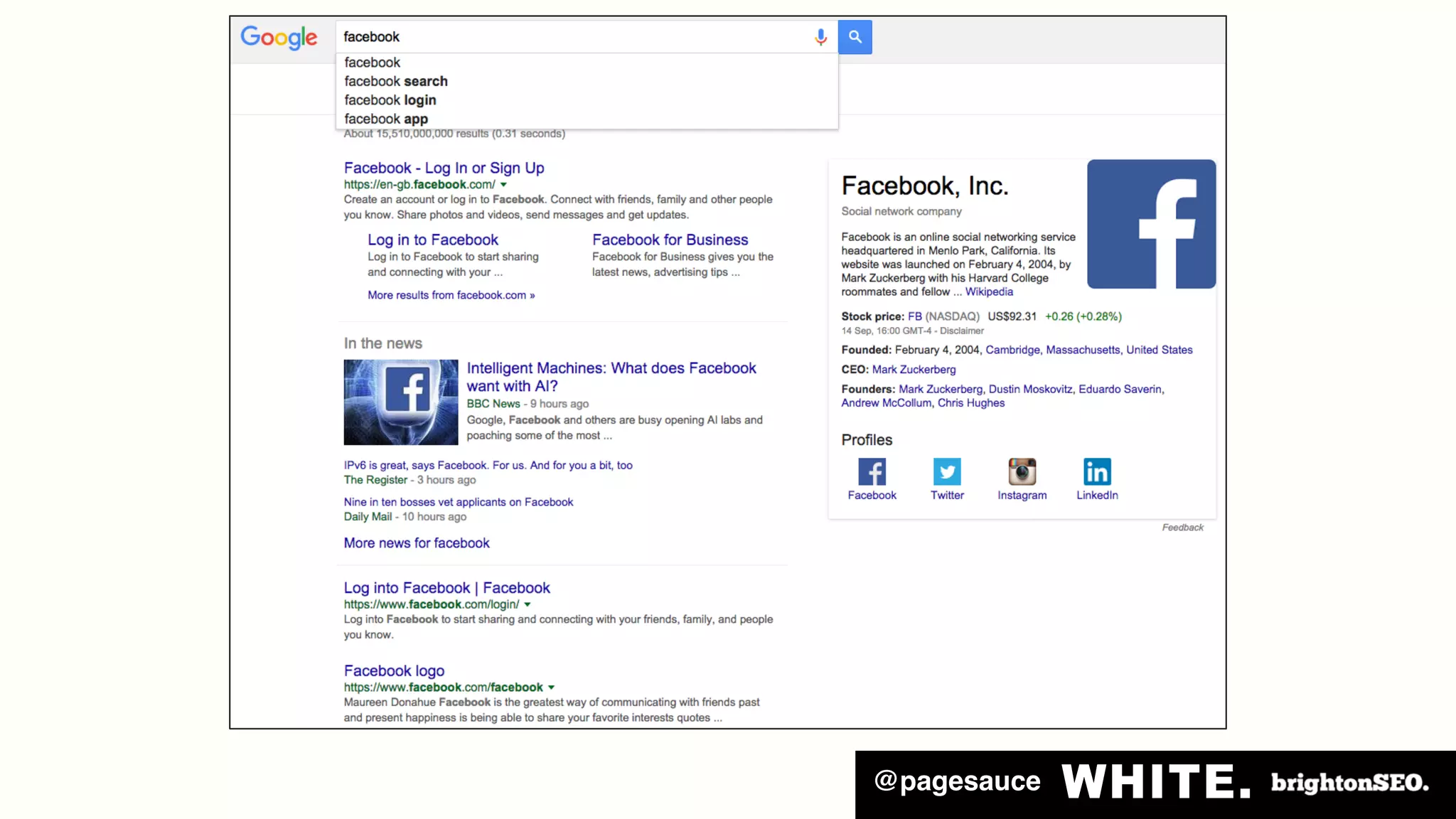
Task: Open 'Nine in ten bosses' Daily Mail article
Action: (459, 502)
